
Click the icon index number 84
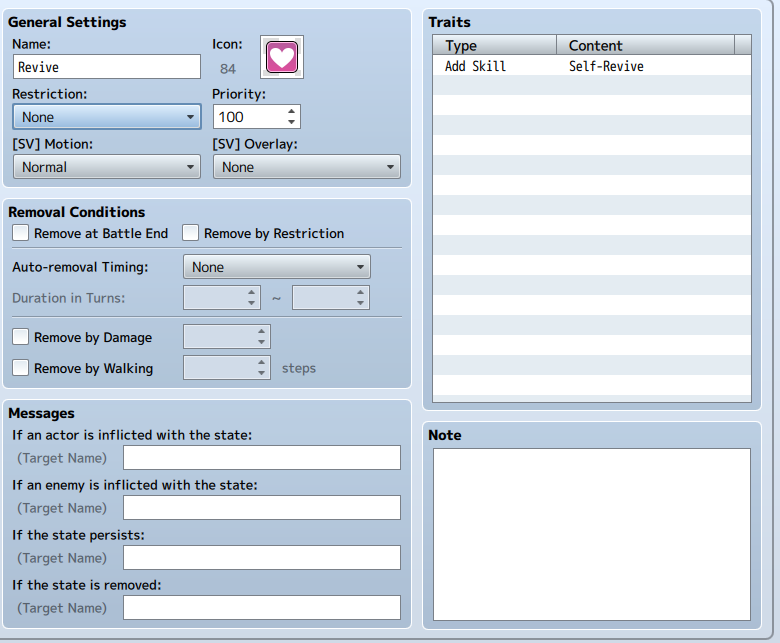[x=228, y=69]
